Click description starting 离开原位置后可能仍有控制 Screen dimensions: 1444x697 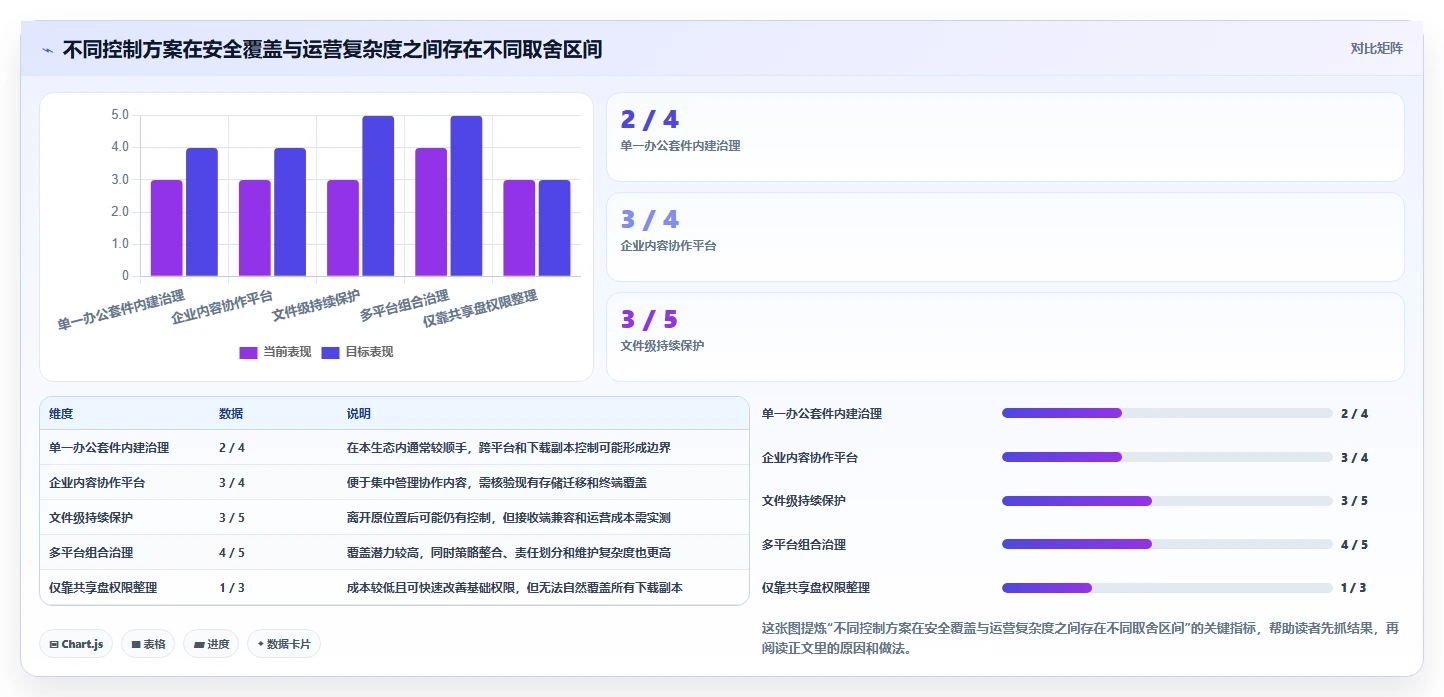click(x=509, y=518)
